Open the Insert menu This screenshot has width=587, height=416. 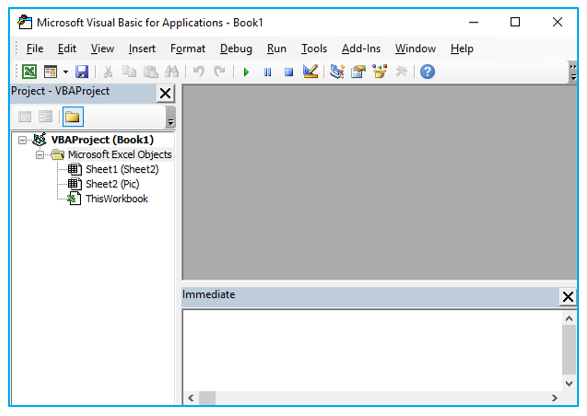pos(142,49)
